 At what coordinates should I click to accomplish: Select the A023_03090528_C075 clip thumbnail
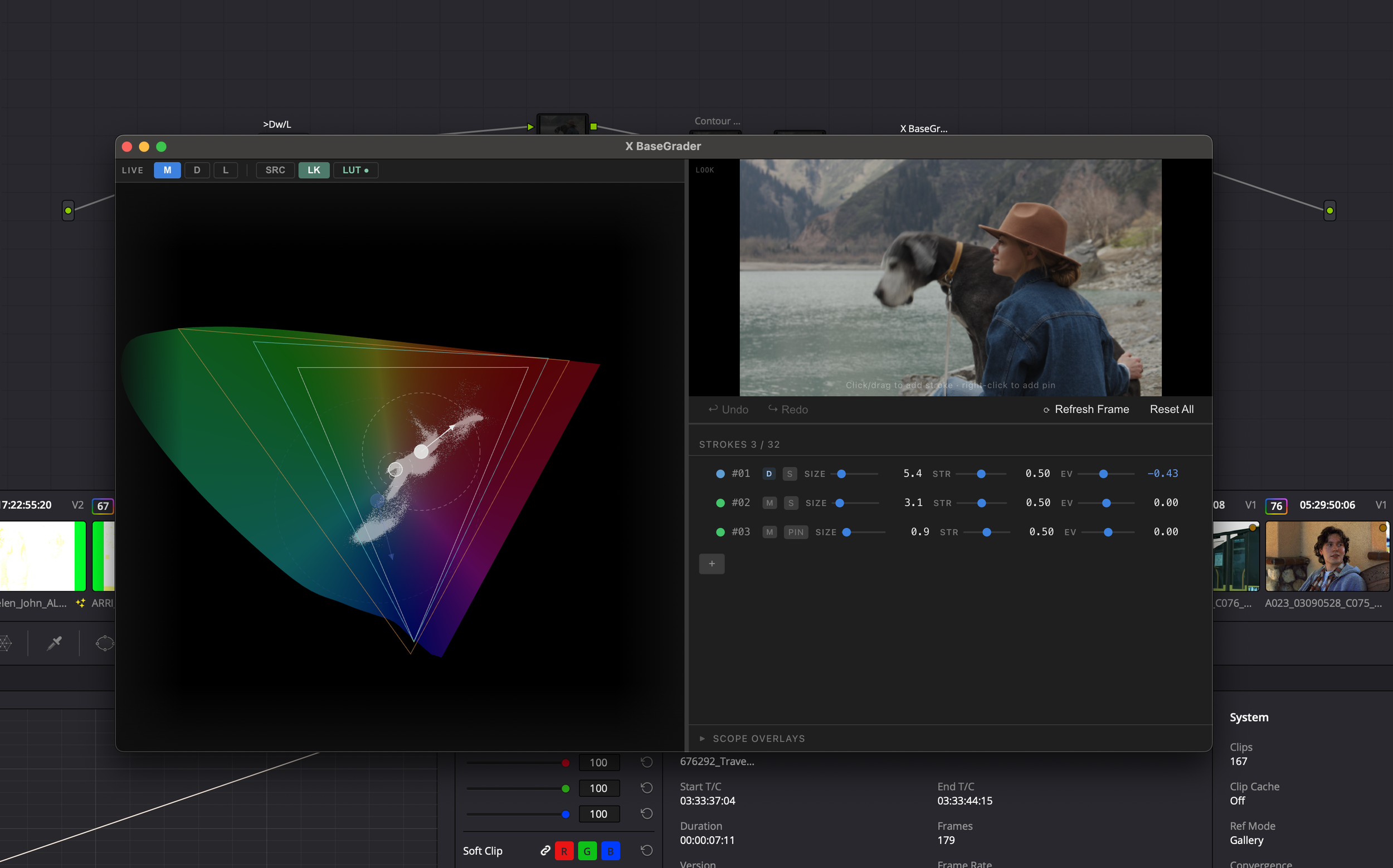point(1327,555)
